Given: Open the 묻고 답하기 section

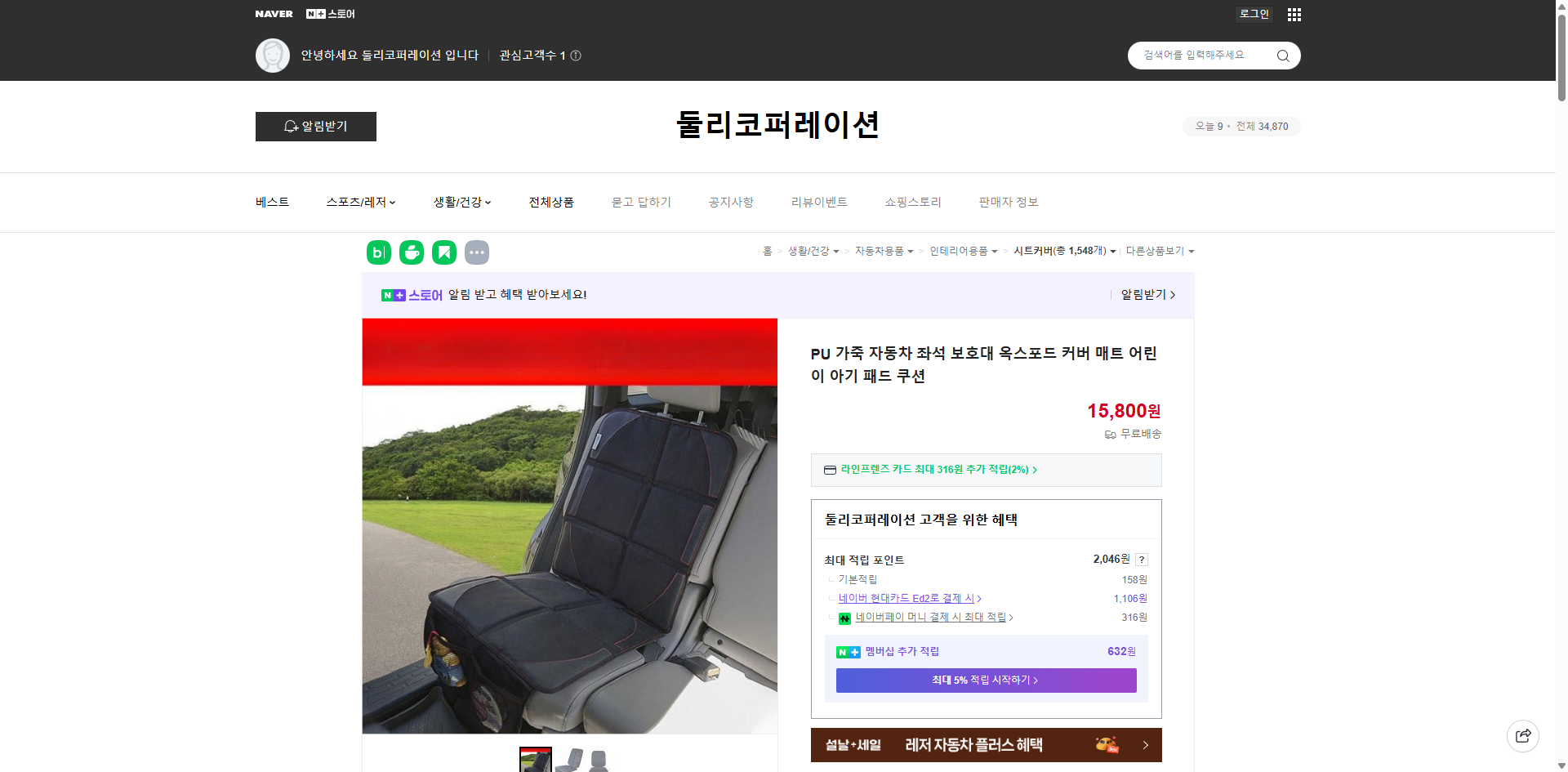Looking at the screenshot, I should click(640, 202).
